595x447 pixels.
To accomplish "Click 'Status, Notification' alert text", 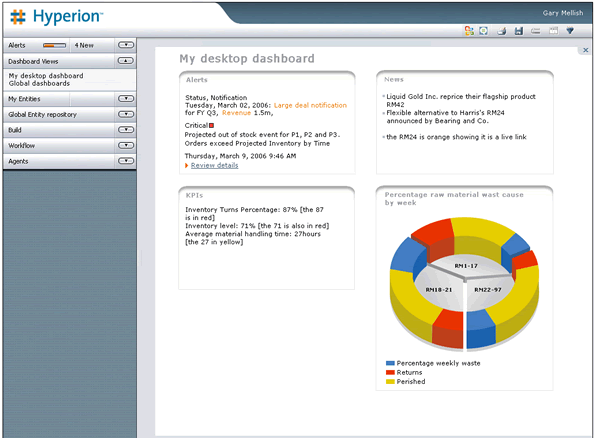I will pos(216,98).
